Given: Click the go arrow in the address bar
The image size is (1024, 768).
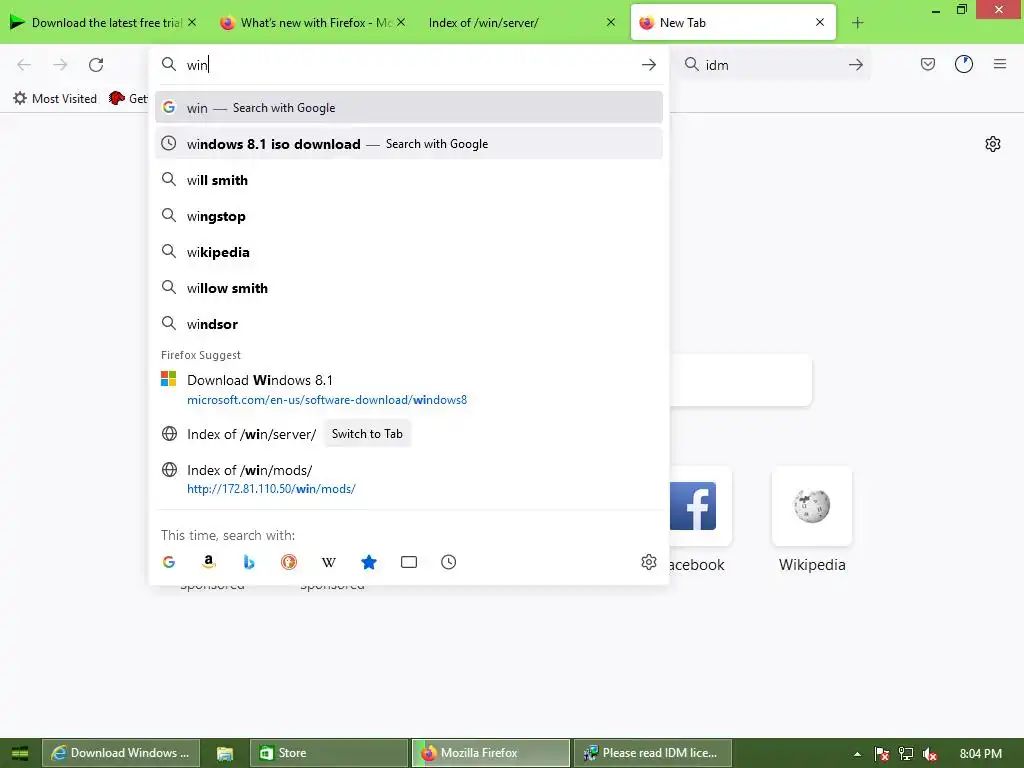Looking at the screenshot, I should (648, 65).
